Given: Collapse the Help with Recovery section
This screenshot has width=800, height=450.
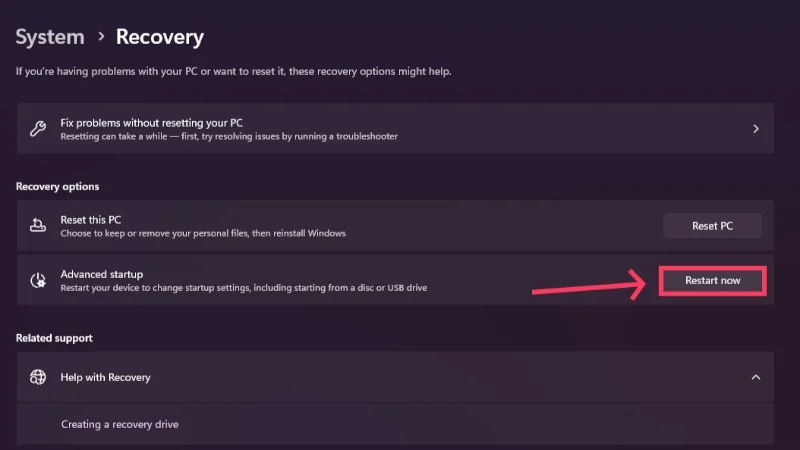Looking at the screenshot, I should point(756,377).
